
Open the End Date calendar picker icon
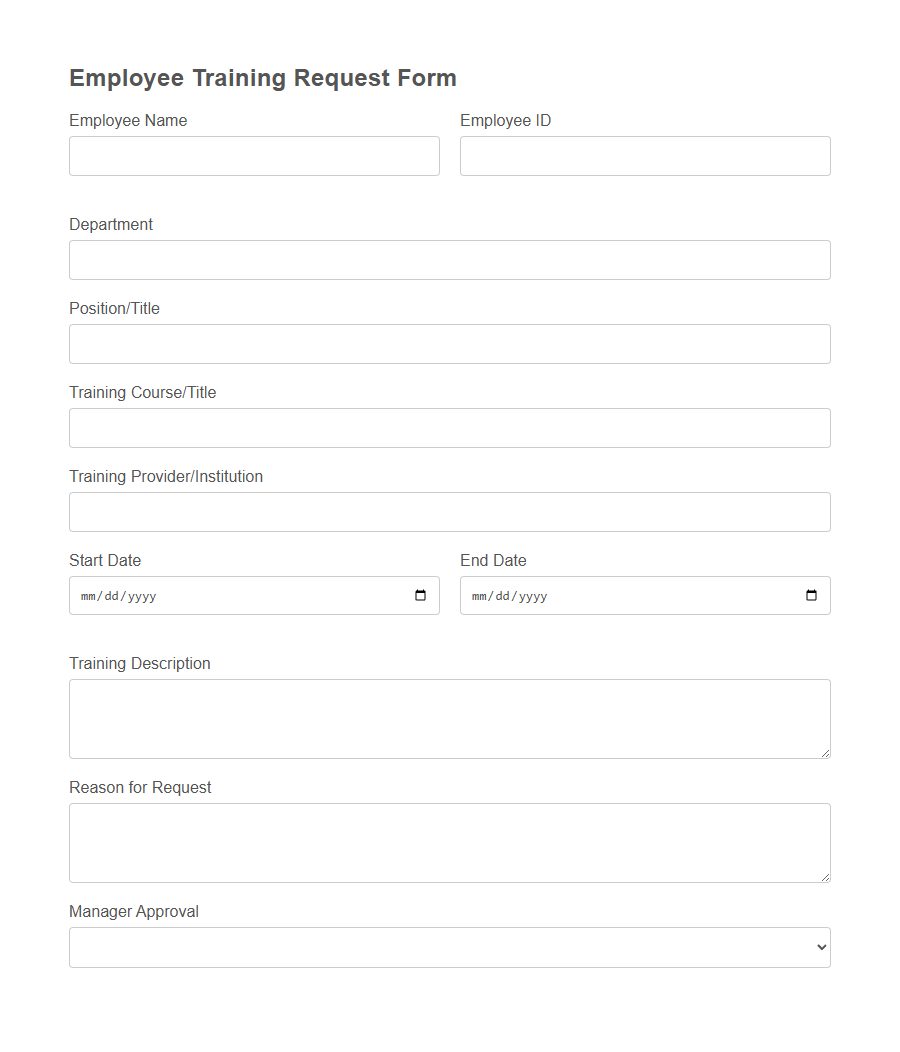[810, 595]
